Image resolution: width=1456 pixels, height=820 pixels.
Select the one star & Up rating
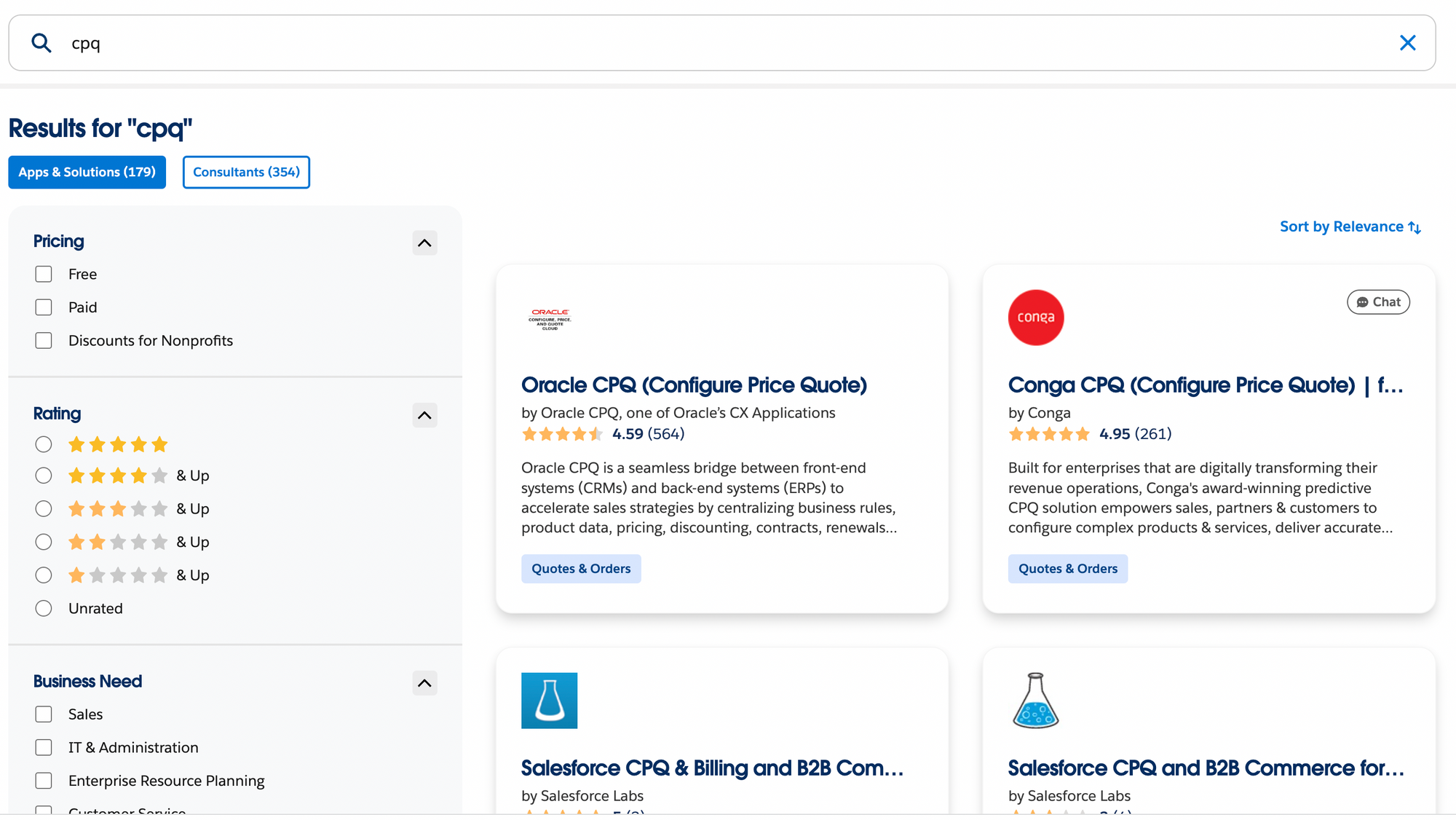[44, 575]
